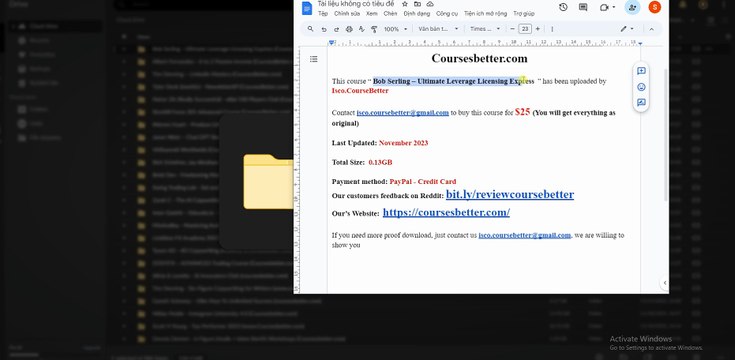Click the red 'Isco.CourseBetter' text
Screen dimensions: 735x360
point(360,91)
